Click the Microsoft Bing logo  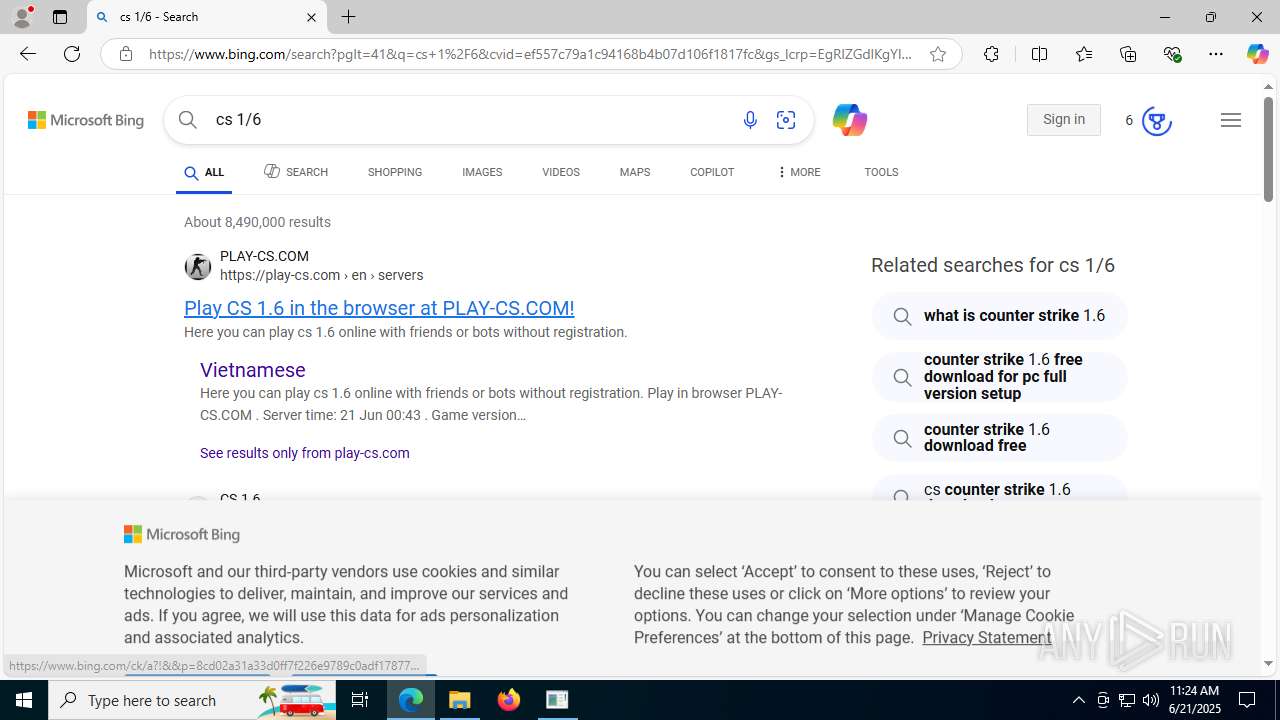pos(86,120)
